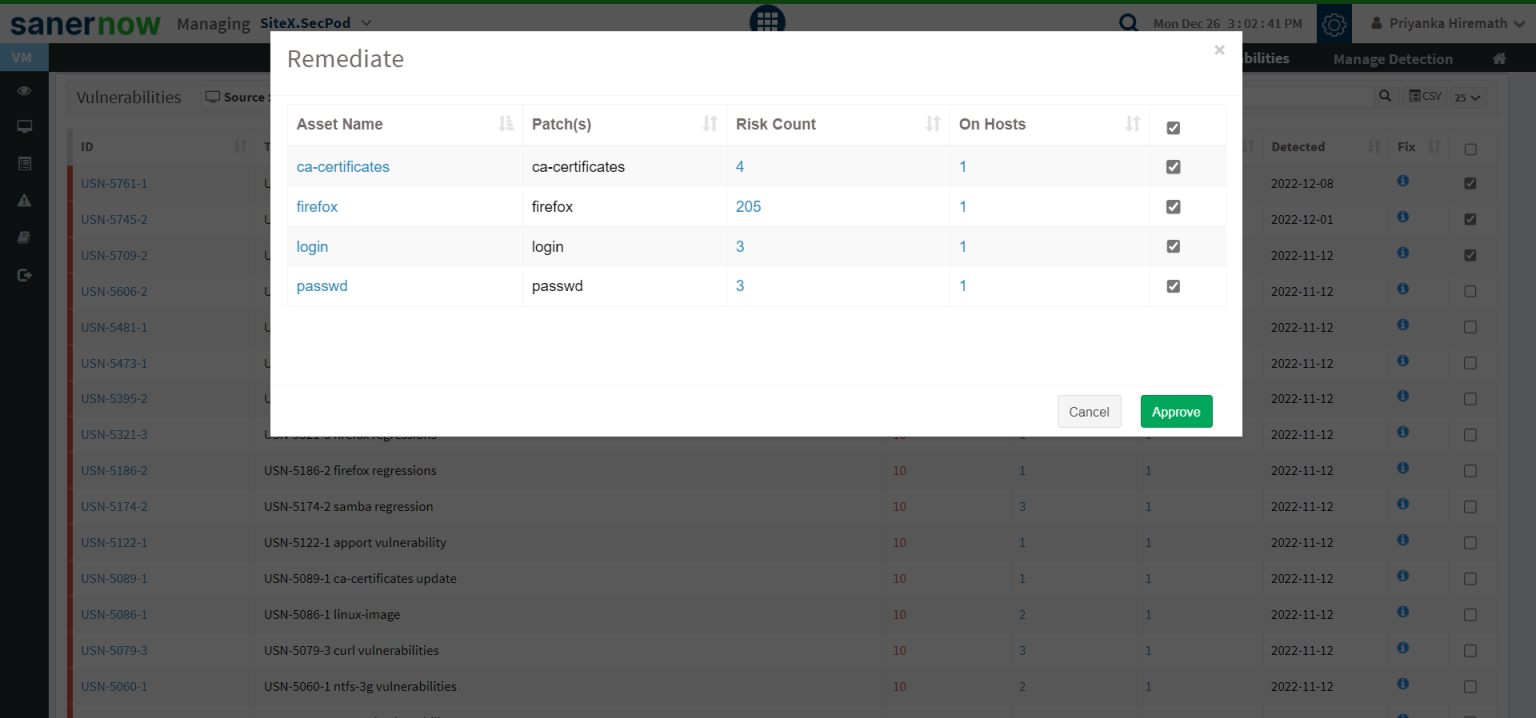The height and width of the screenshot is (718, 1536).
Task: Open the app grid icon at top center
Action: click(767, 19)
